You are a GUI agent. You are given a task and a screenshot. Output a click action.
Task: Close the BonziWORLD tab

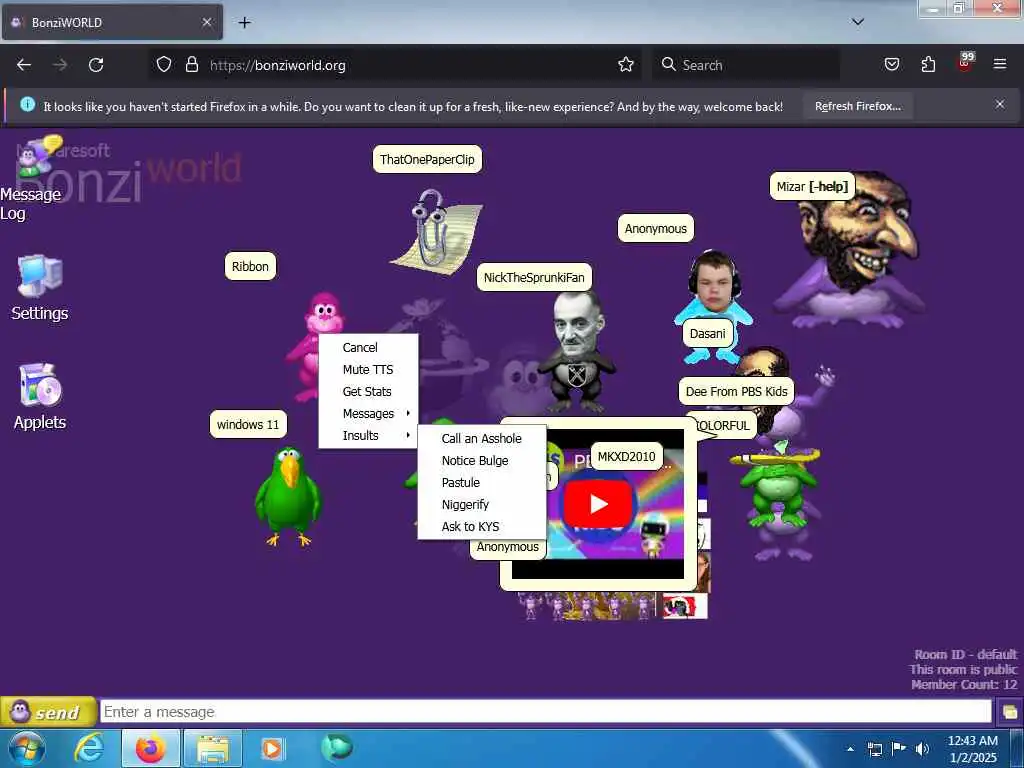(x=206, y=23)
